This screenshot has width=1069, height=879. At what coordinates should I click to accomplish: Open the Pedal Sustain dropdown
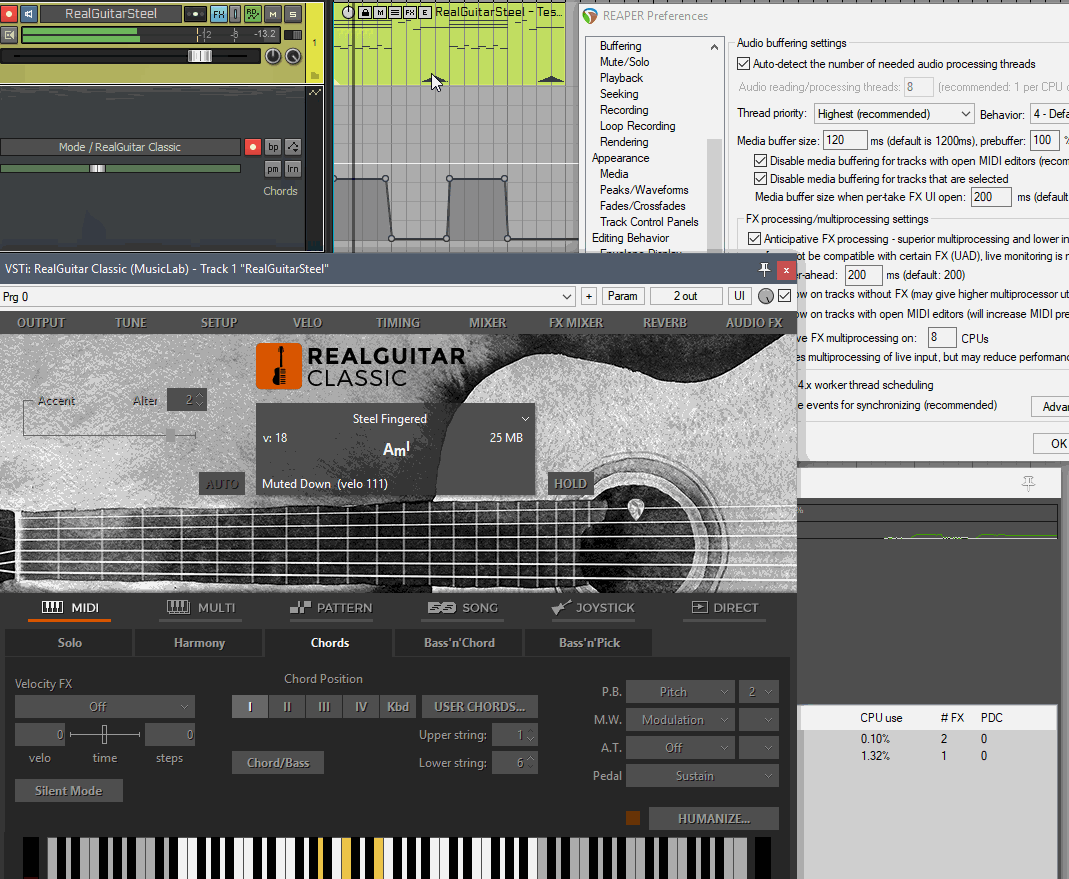pyautogui.click(x=702, y=776)
